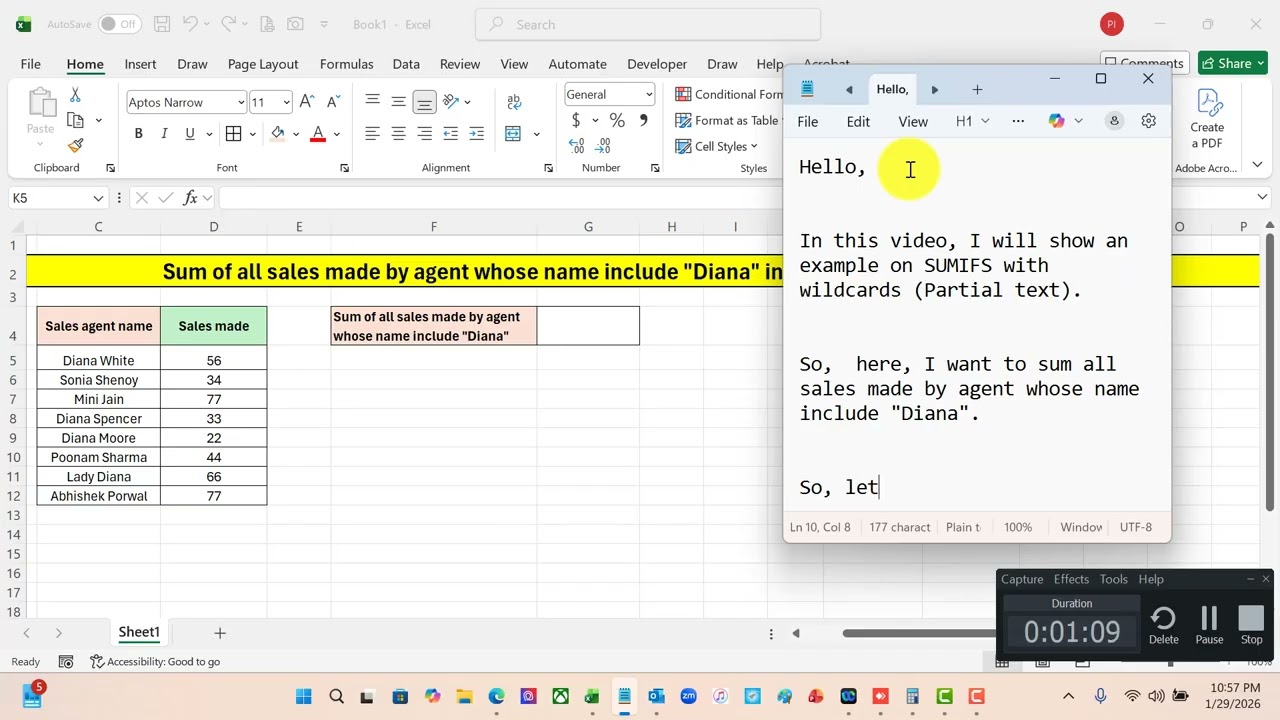Viewport: 1280px width, 720px height.
Task: Click the Wrap Text icon
Action: click(514, 101)
